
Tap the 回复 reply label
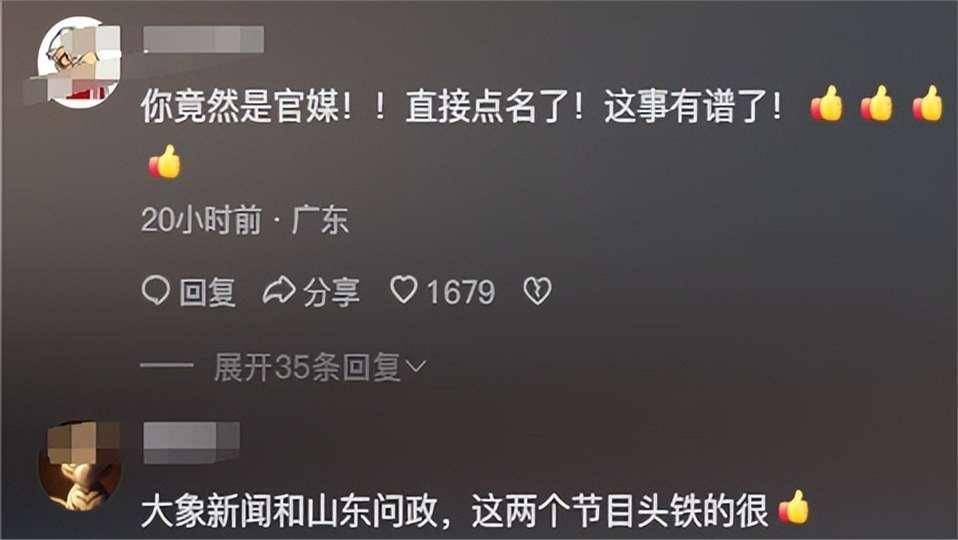[x=208, y=291]
